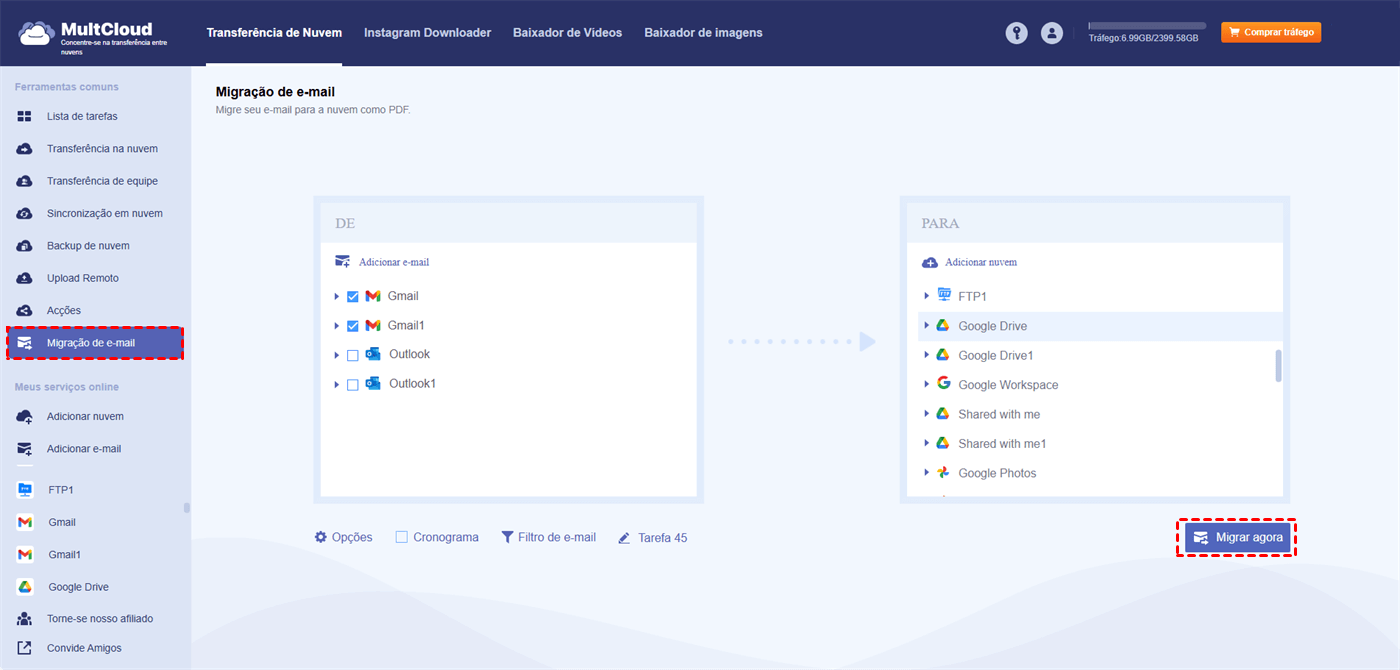
Task: Expand the FTP1 destination node
Action: [x=927, y=296]
